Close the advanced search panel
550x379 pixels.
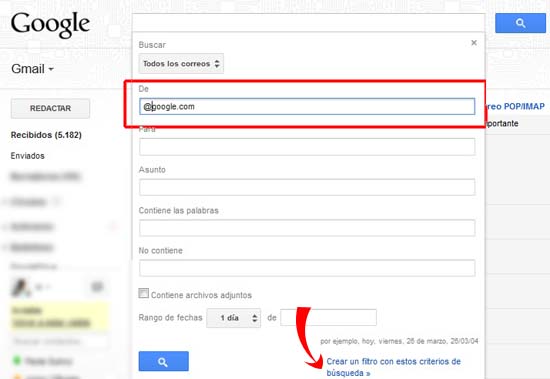click(x=474, y=43)
